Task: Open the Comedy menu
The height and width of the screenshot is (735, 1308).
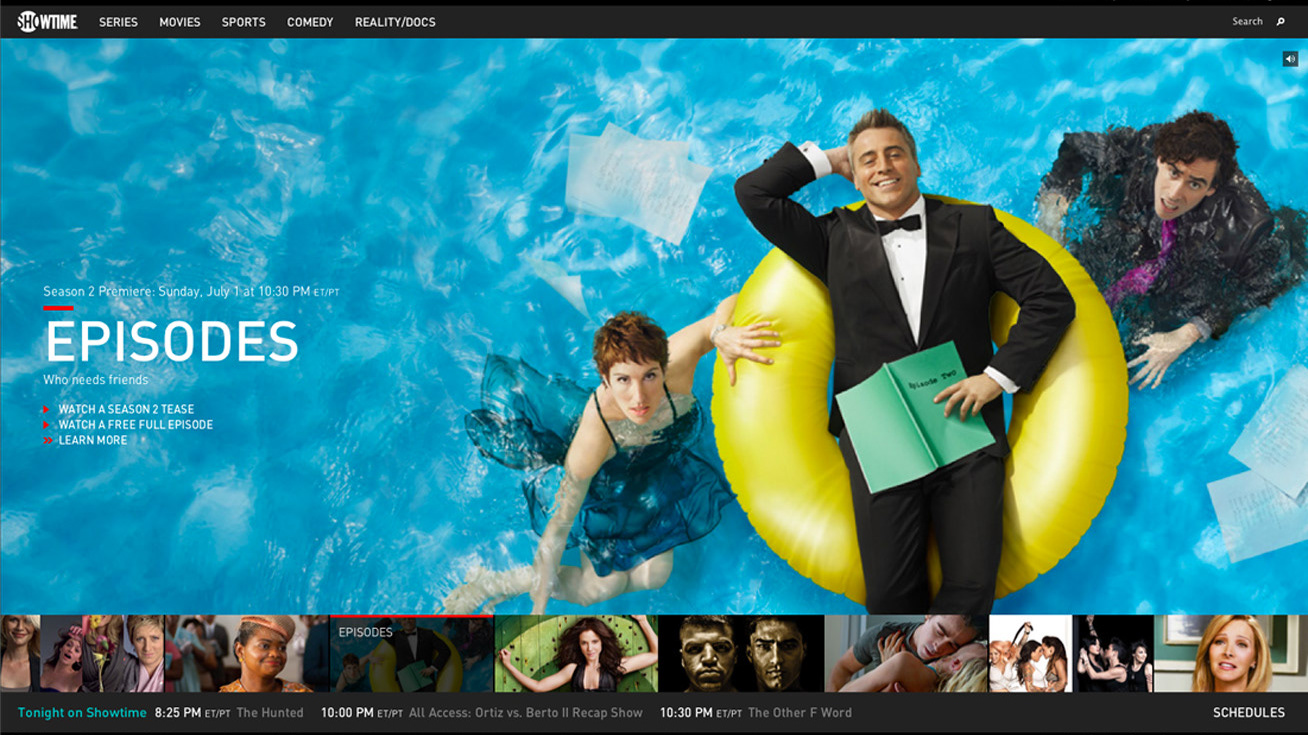Action: (x=310, y=22)
